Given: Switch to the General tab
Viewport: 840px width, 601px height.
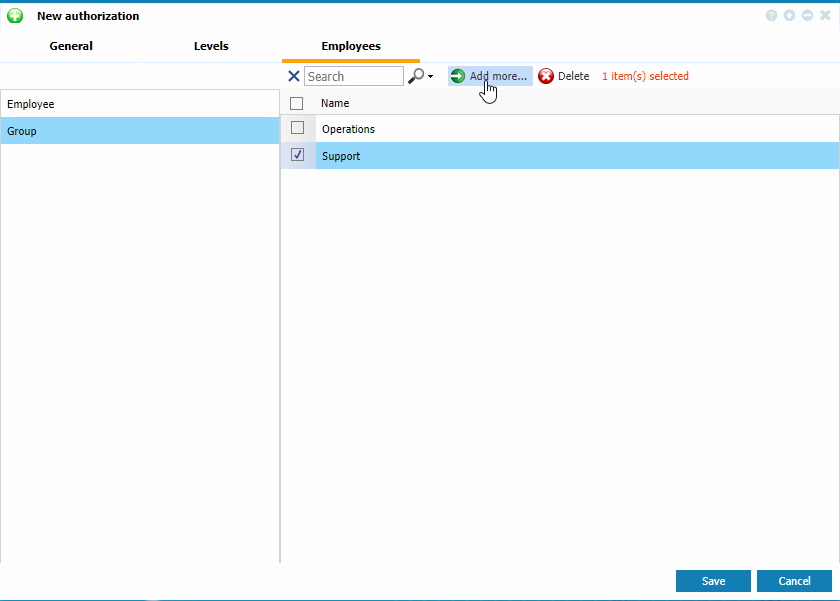Looking at the screenshot, I should click(x=71, y=46).
